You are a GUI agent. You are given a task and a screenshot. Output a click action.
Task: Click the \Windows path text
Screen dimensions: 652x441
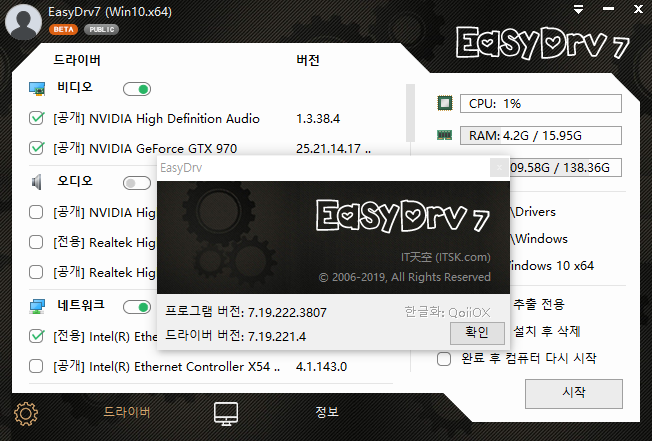[539, 239]
